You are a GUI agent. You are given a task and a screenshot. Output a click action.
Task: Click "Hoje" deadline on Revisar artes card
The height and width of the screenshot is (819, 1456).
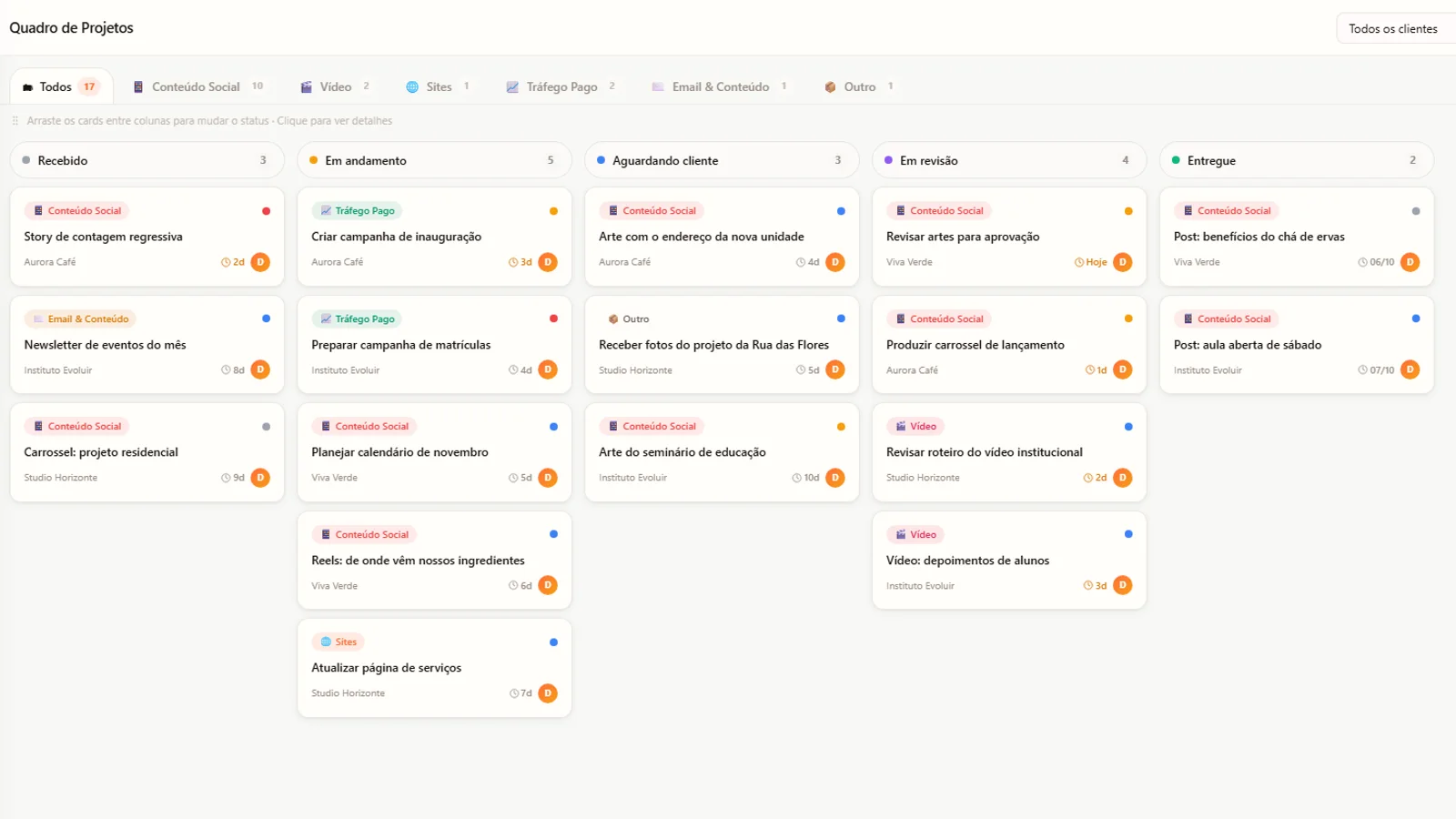1097,262
